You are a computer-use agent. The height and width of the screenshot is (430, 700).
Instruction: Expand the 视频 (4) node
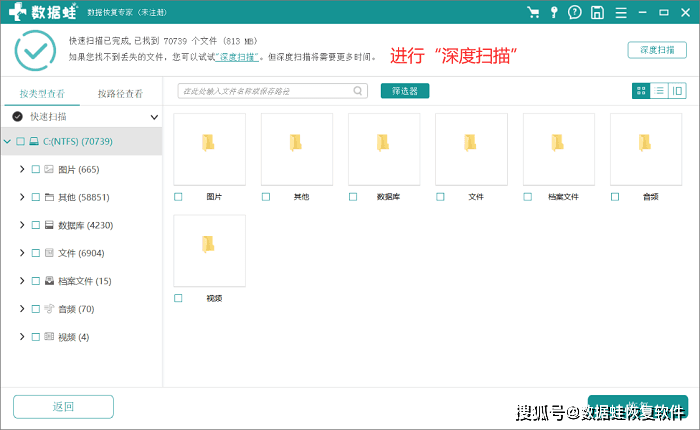22,337
